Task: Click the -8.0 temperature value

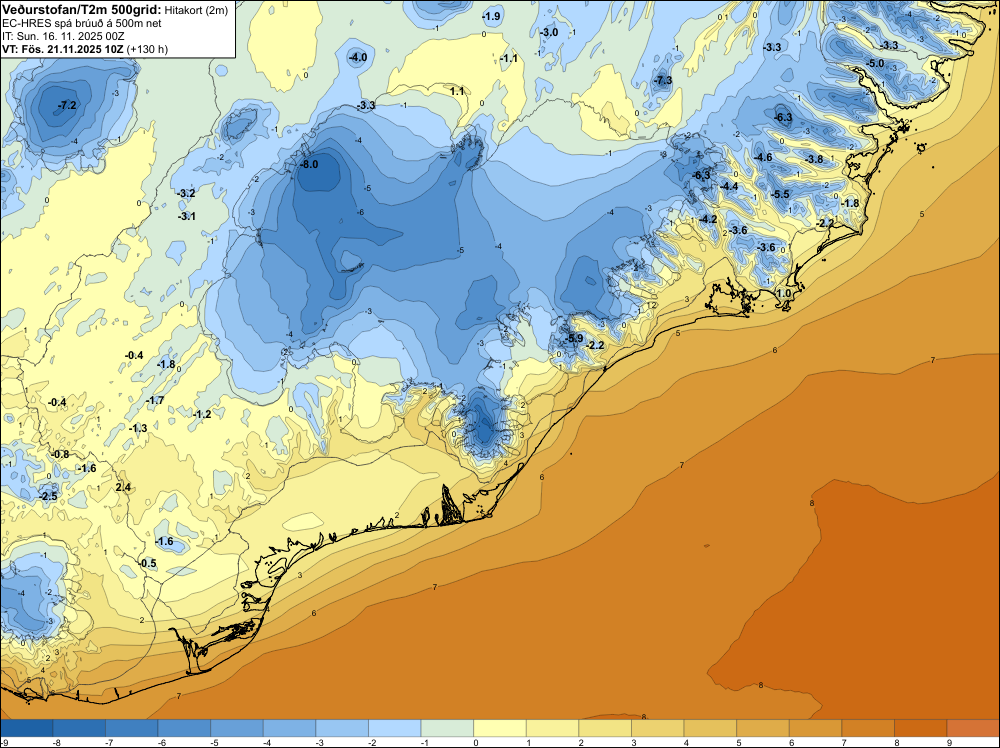Action: click(x=309, y=164)
